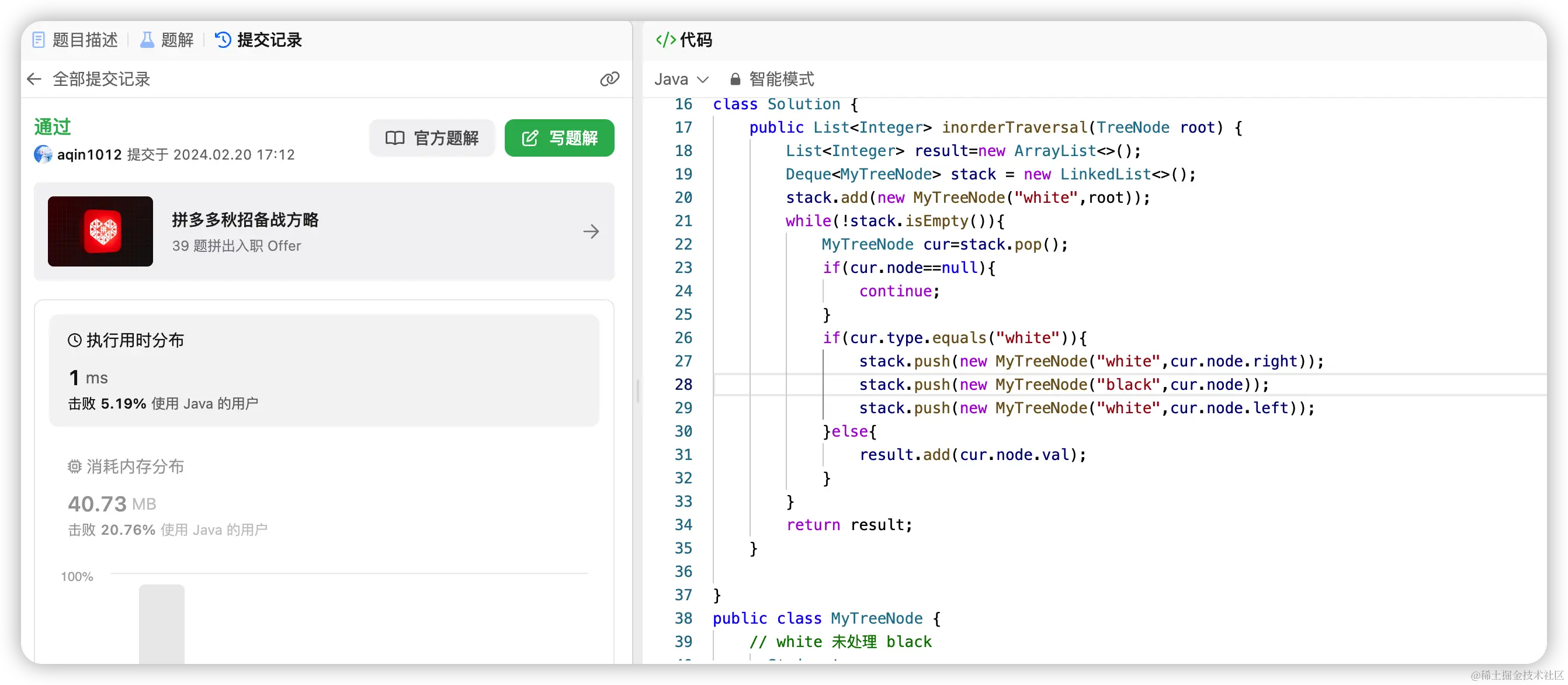Click the gray runtime distribution bar
1568x685 pixels.
pyautogui.click(x=161, y=622)
